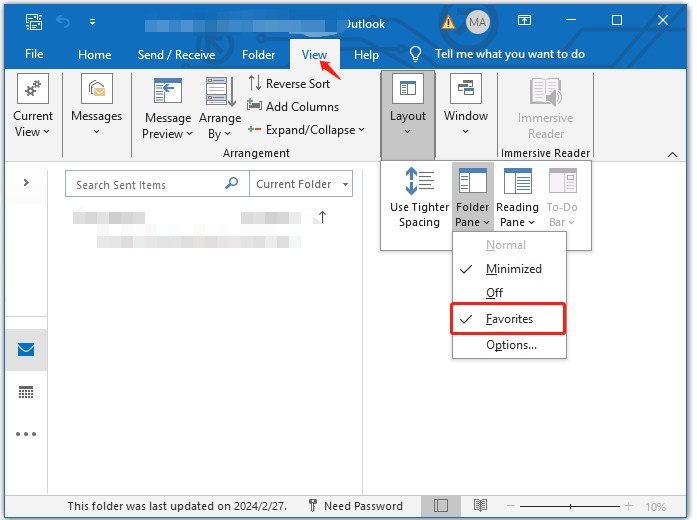The width and height of the screenshot is (697, 520).
Task: Click the Undo arrow in title bar
Action: (x=63, y=21)
